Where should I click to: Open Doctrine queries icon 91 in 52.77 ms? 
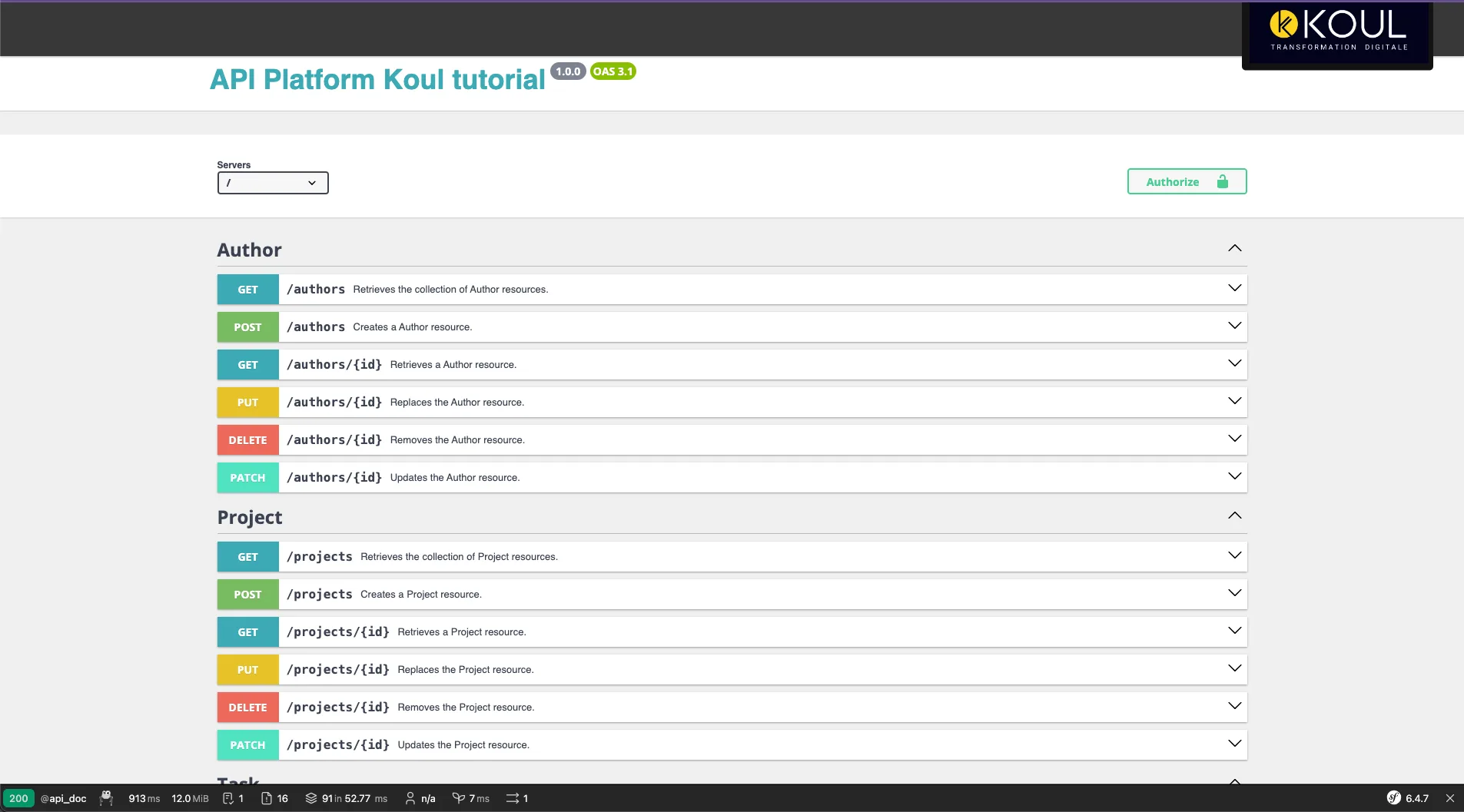click(x=347, y=798)
